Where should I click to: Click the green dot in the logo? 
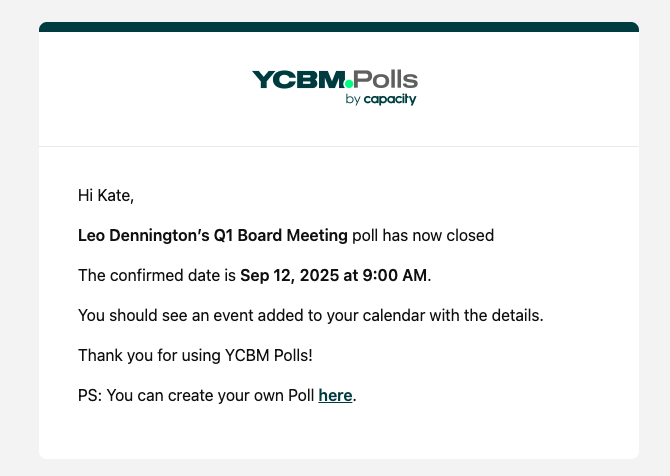pos(349,85)
